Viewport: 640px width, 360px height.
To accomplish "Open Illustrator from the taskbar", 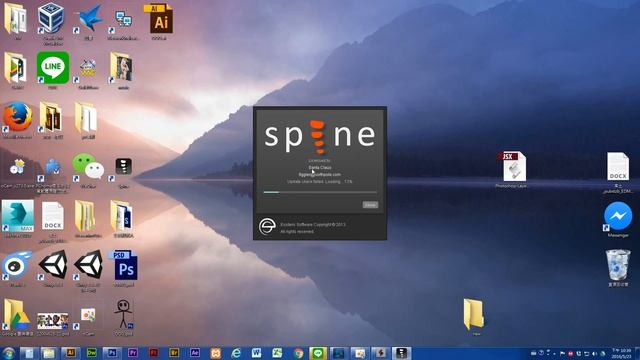I will [71, 353].
